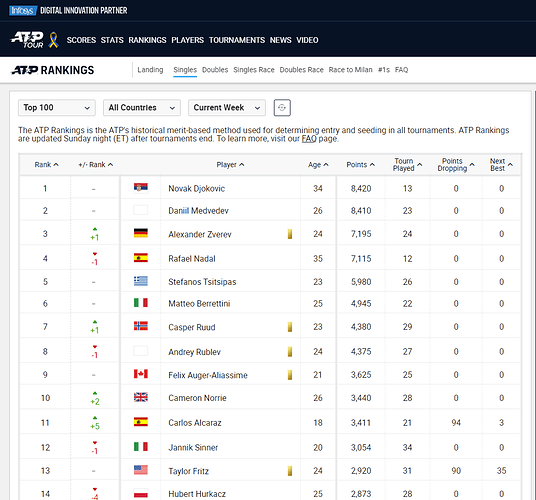Follow the FAQ link in description text
The image size is (536, 500).
coord(309,139)
